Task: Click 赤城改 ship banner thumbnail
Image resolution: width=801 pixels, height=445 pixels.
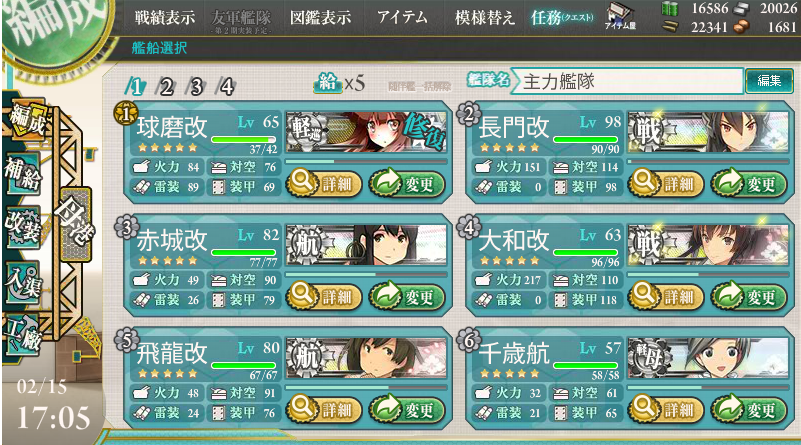Action: tap(366, 245)
